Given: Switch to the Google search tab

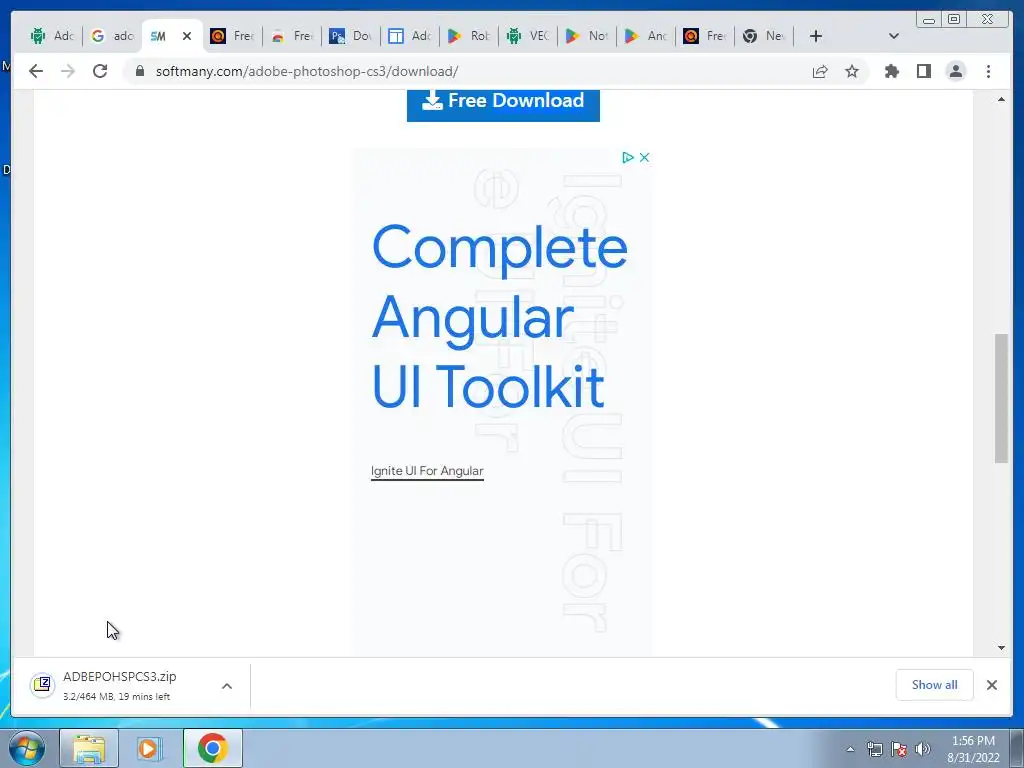Looking at the screenshot, I should 112,36.
